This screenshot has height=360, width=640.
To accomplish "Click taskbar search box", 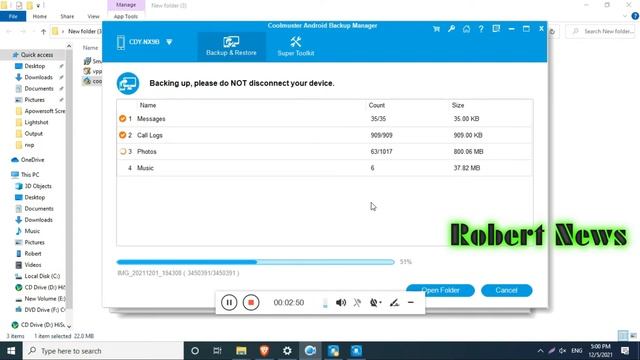I will click(x=103, y=351).
